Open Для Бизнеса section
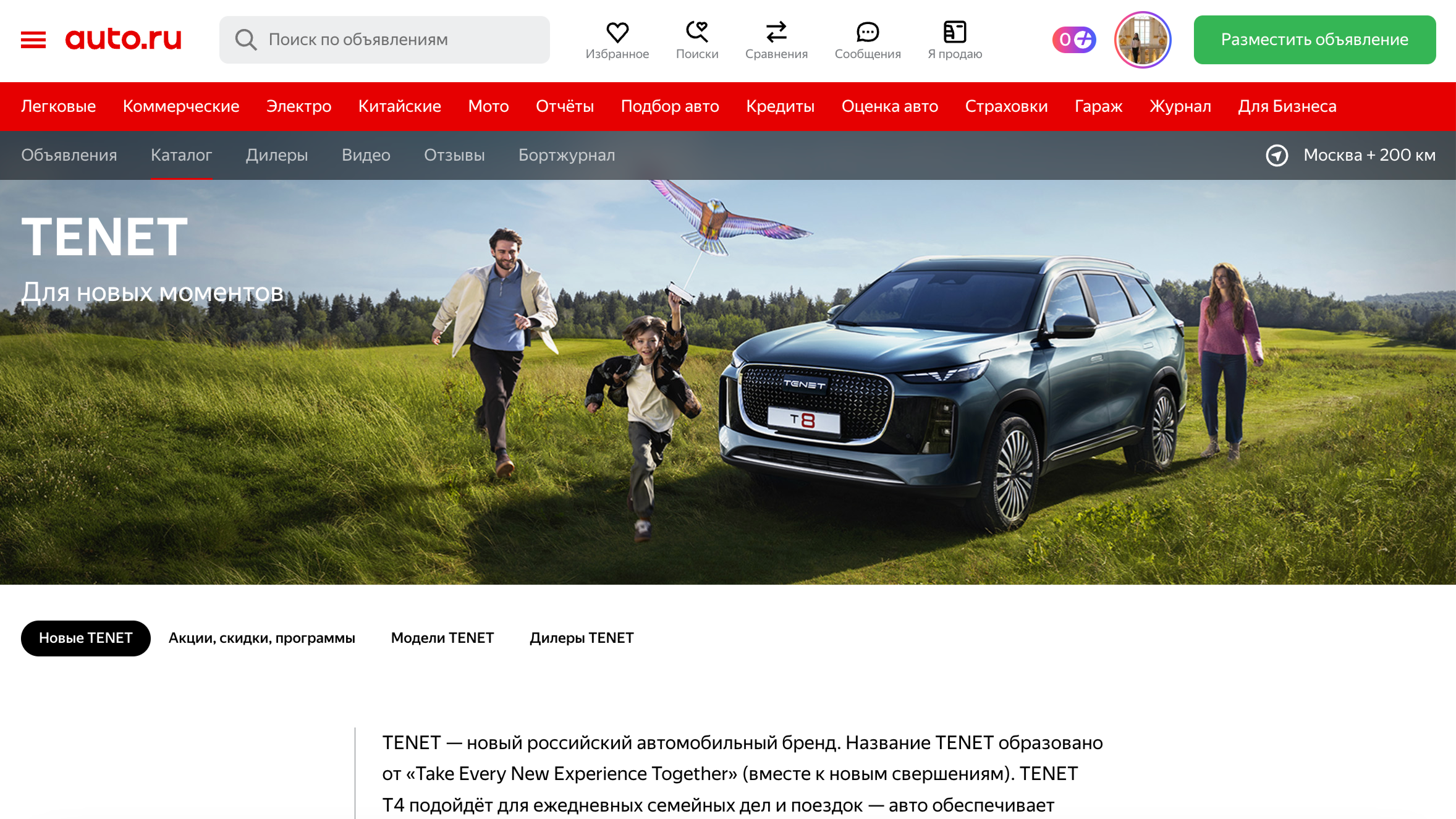Image resolution: width=1456 pixels, height=819 pixels. 1287,106
